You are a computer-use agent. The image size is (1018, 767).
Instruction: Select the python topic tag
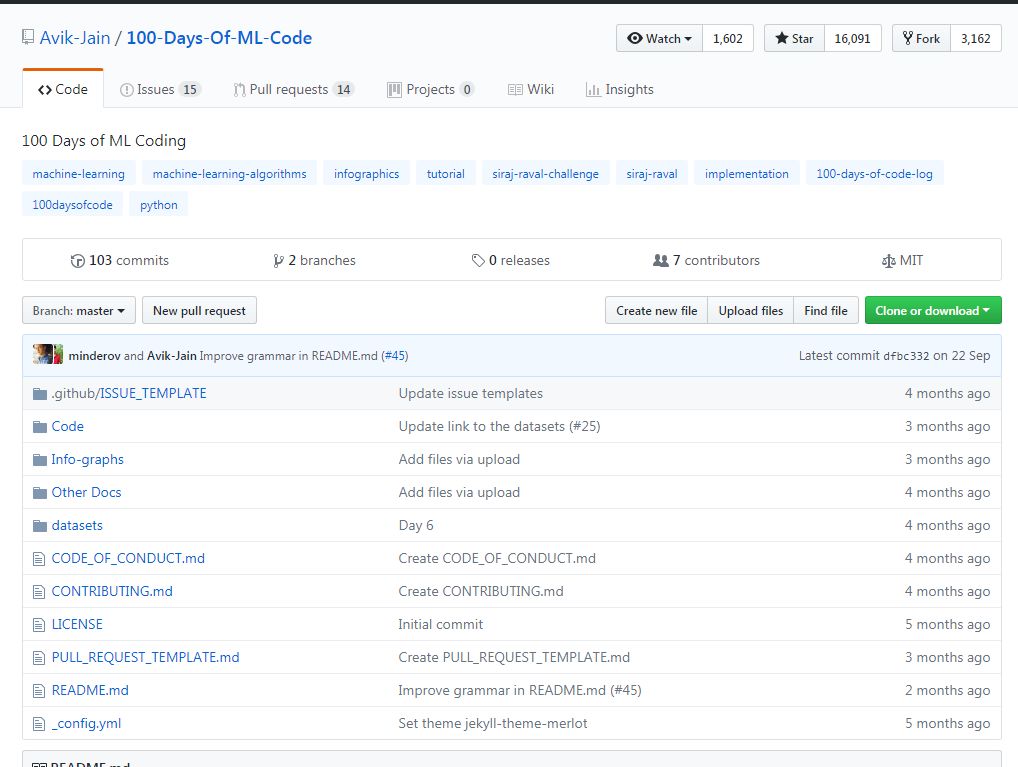coord(158,205)
